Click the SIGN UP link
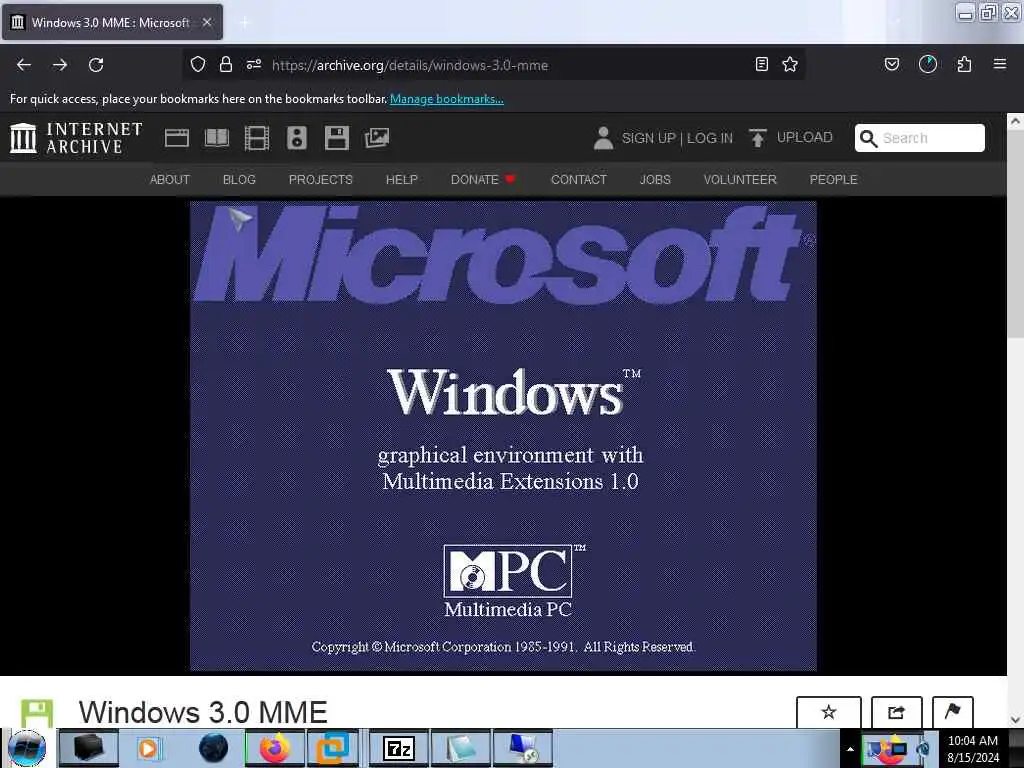The image size is (1024, 768). click(648, 138)
